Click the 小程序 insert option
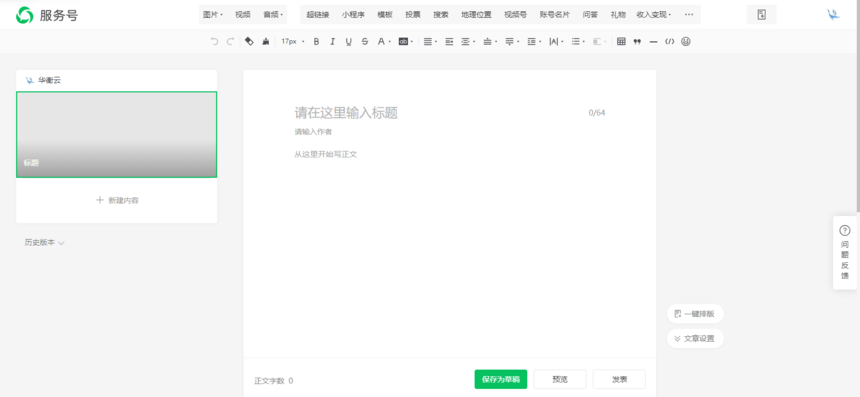Screen dimensions: 860x397 click(353, 15)
